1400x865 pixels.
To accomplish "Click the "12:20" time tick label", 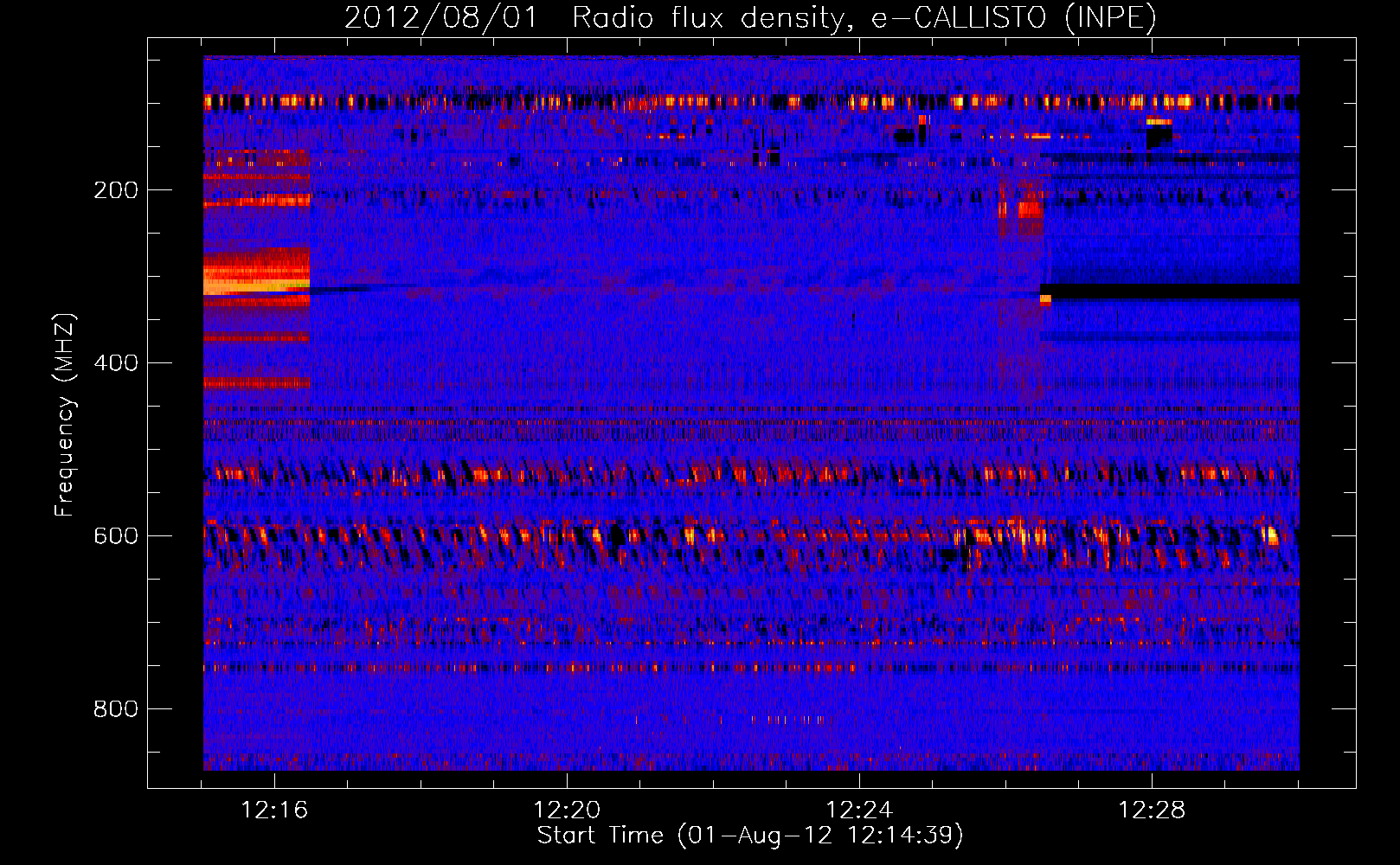I will [567, 810].
